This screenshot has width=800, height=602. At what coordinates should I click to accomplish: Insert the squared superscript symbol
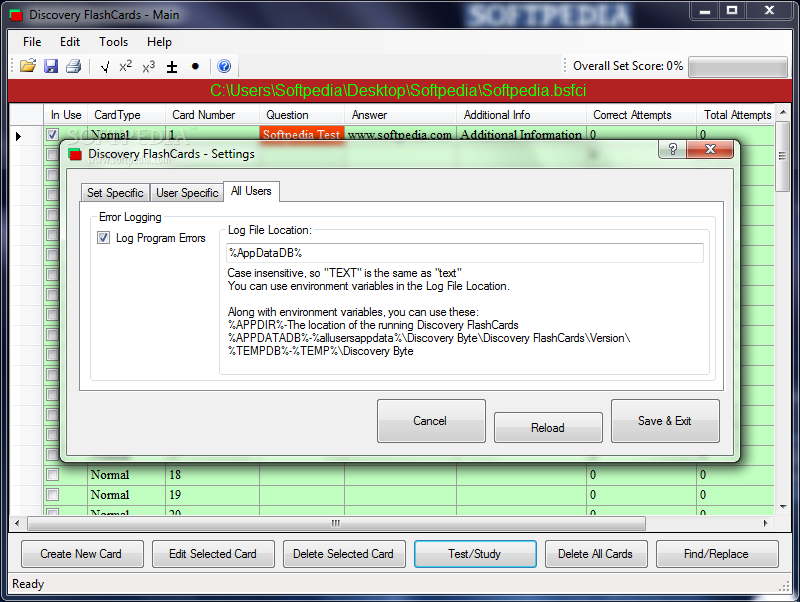click(126, 66)
